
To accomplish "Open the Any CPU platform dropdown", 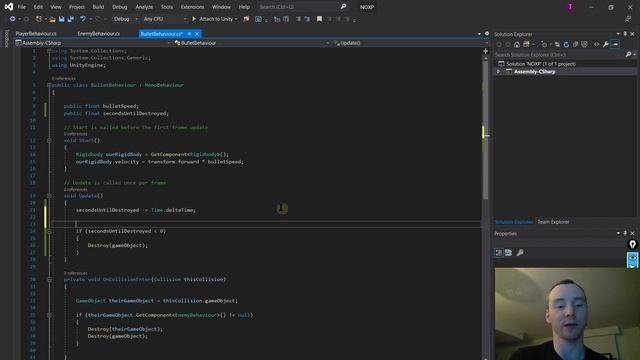I will click(x=164, y=19).
